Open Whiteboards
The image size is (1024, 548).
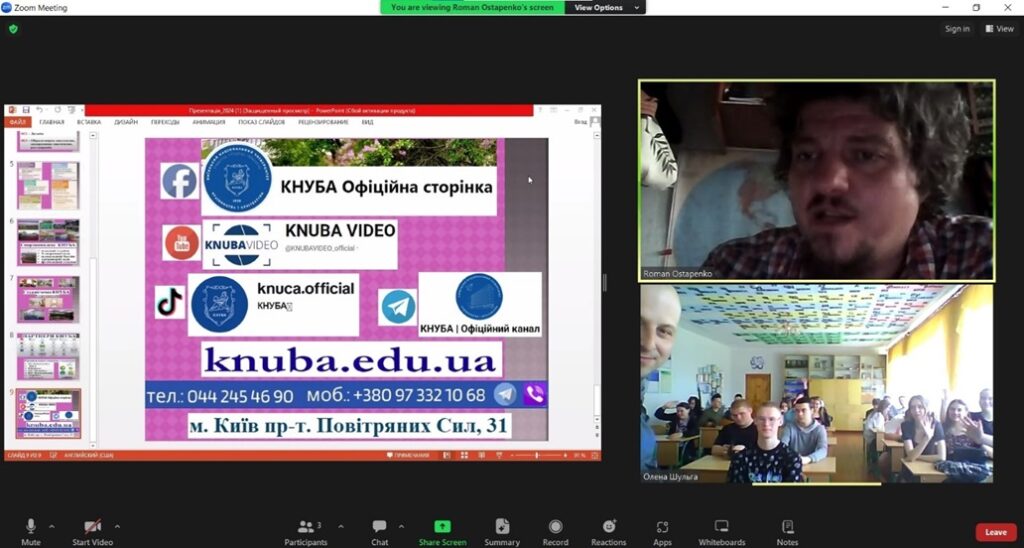tap(722, 532)
